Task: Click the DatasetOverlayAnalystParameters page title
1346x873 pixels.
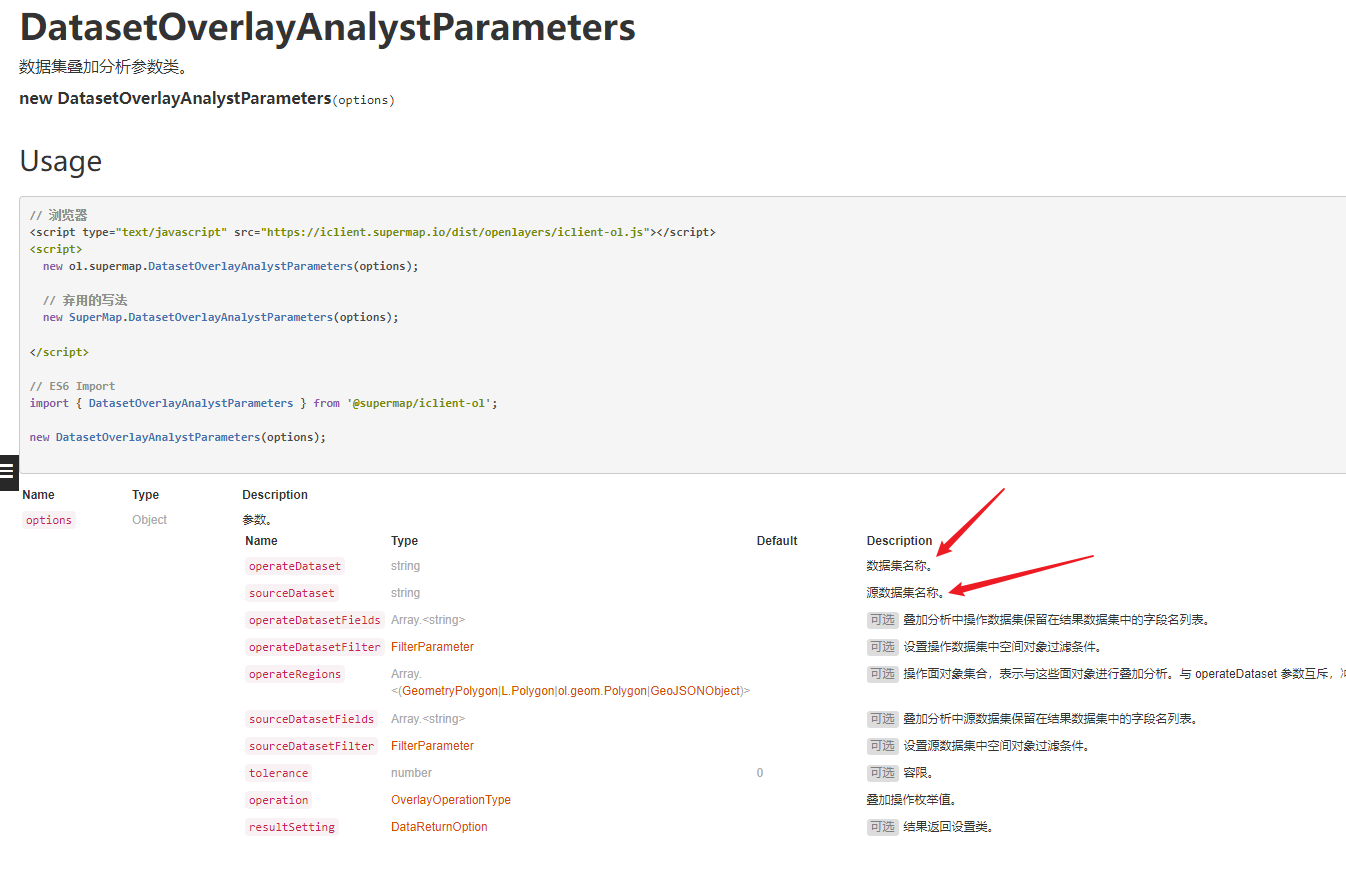Action: (x=327, y=27)
